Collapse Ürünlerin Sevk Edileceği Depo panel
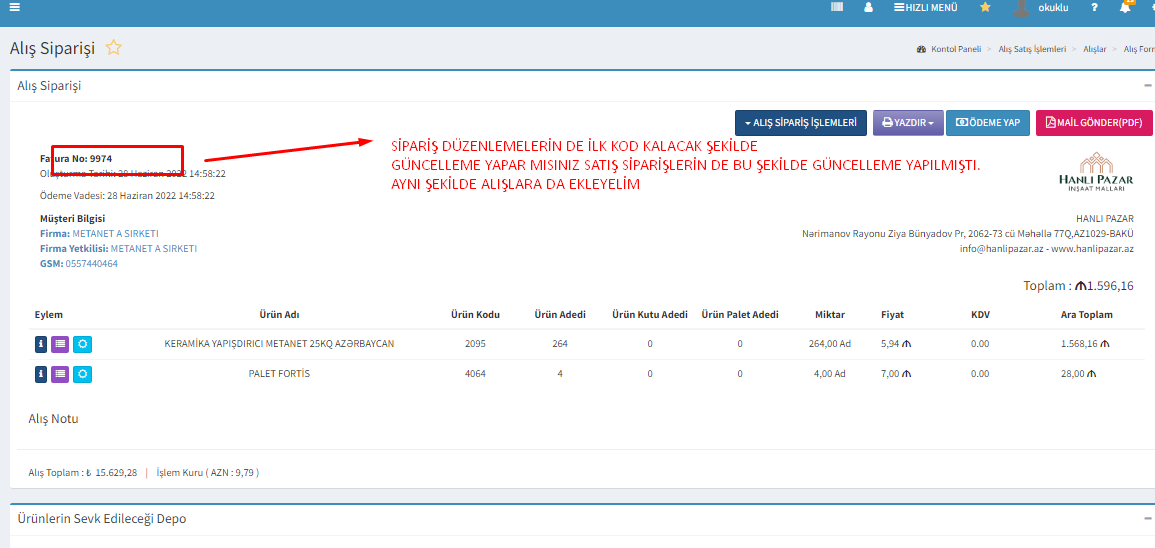 [1147, 519]
